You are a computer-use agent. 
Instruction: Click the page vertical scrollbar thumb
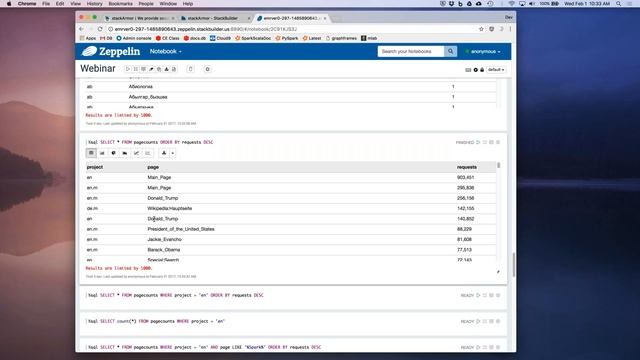(x=513, y=264)
